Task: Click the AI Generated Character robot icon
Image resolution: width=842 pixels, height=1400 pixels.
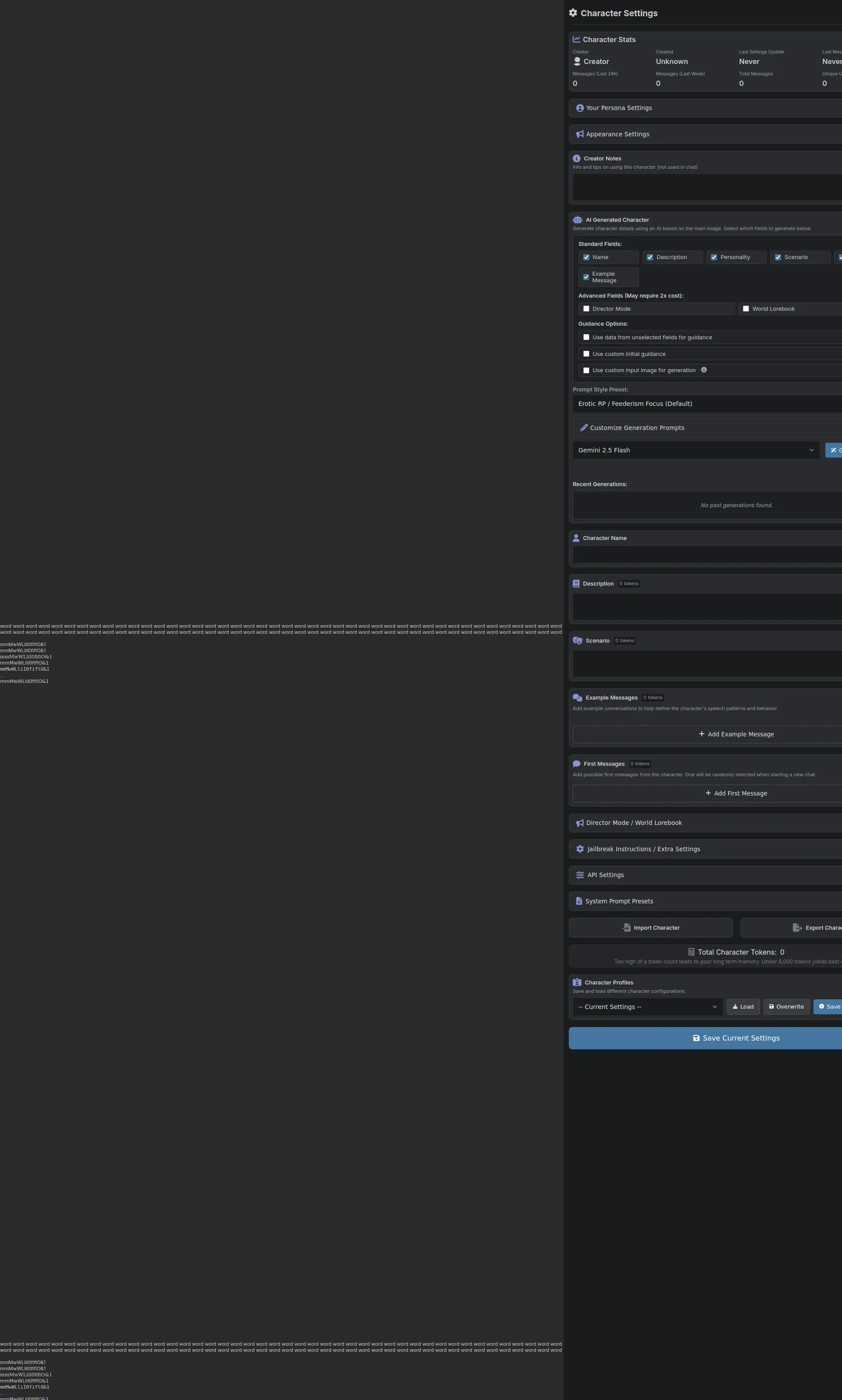Action: [x=578, y=220]
